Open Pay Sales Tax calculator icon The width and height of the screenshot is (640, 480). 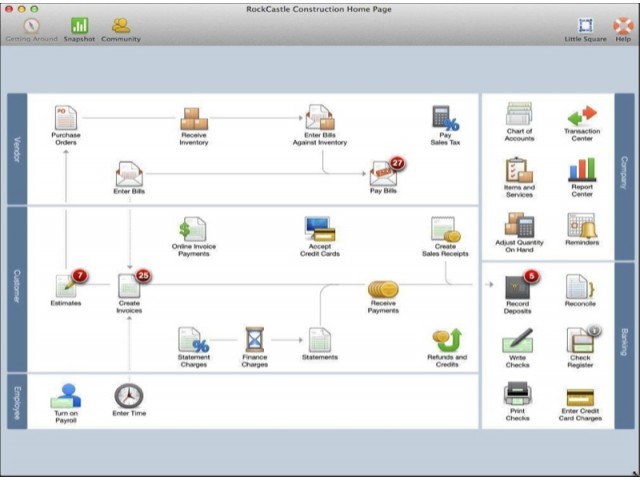tap(445, 118)
